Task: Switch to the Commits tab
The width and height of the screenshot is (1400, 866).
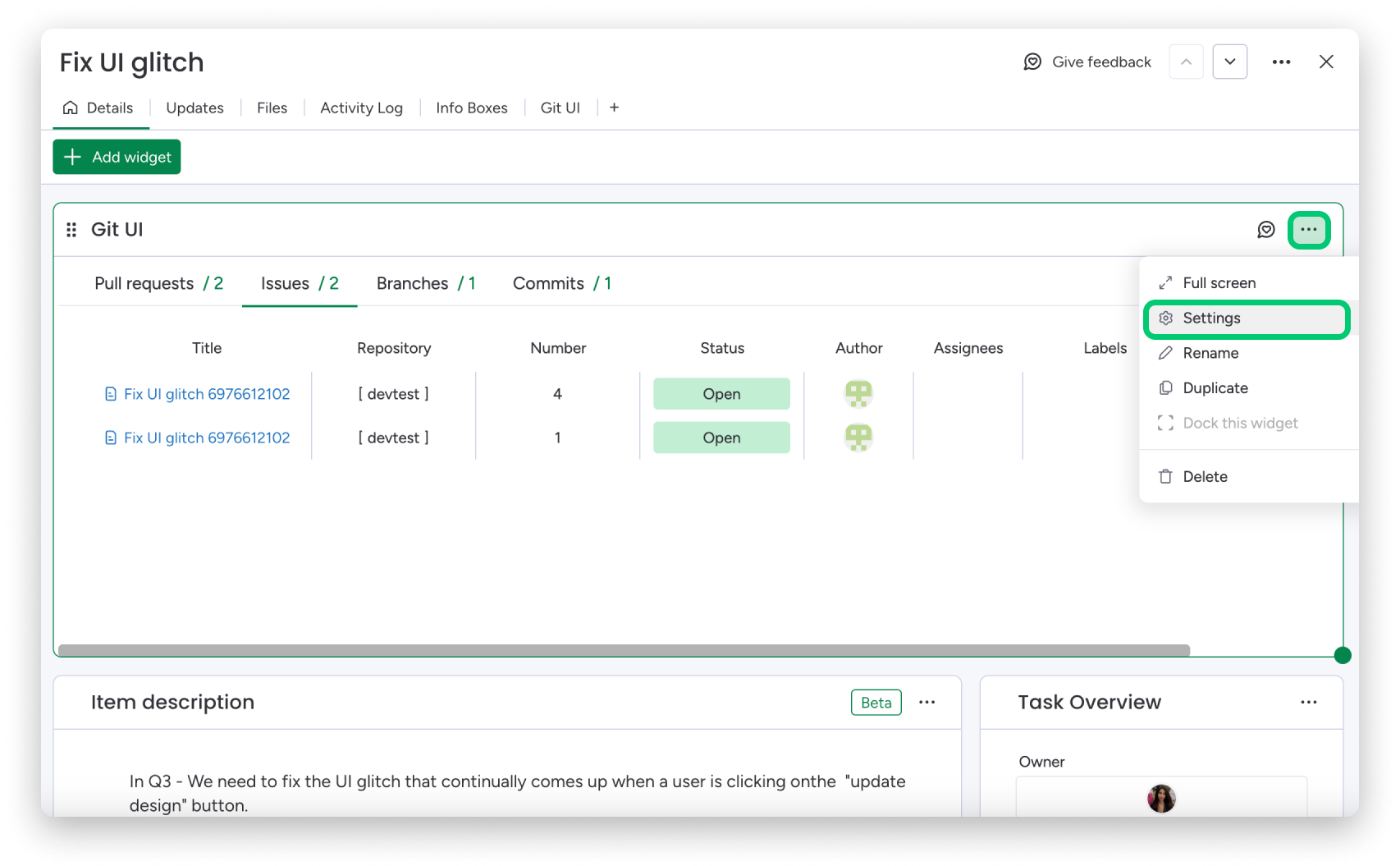Action: (548, 283)
